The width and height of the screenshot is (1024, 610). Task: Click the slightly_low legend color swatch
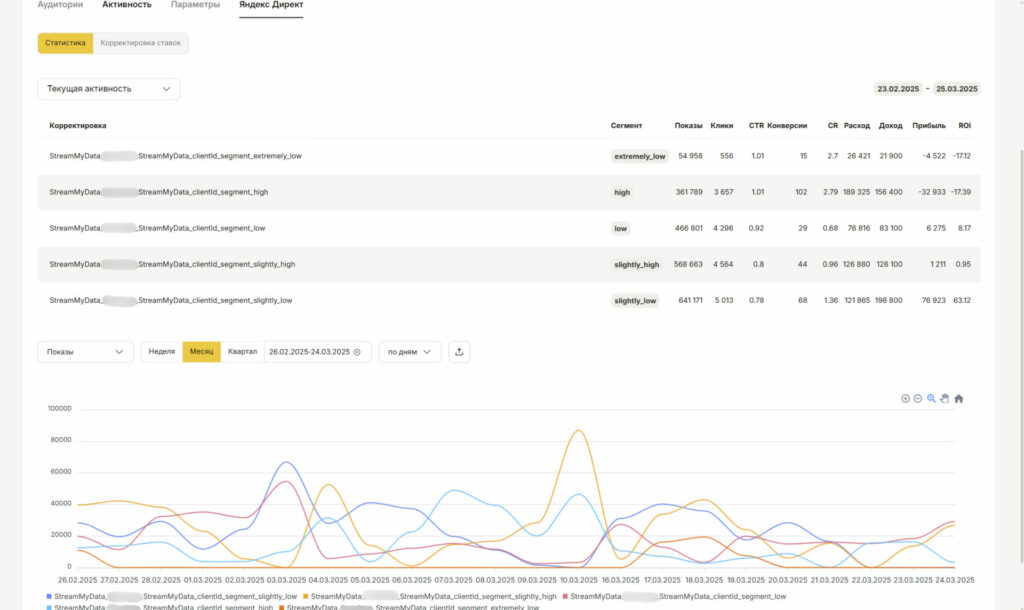click(x=49, y=596)
